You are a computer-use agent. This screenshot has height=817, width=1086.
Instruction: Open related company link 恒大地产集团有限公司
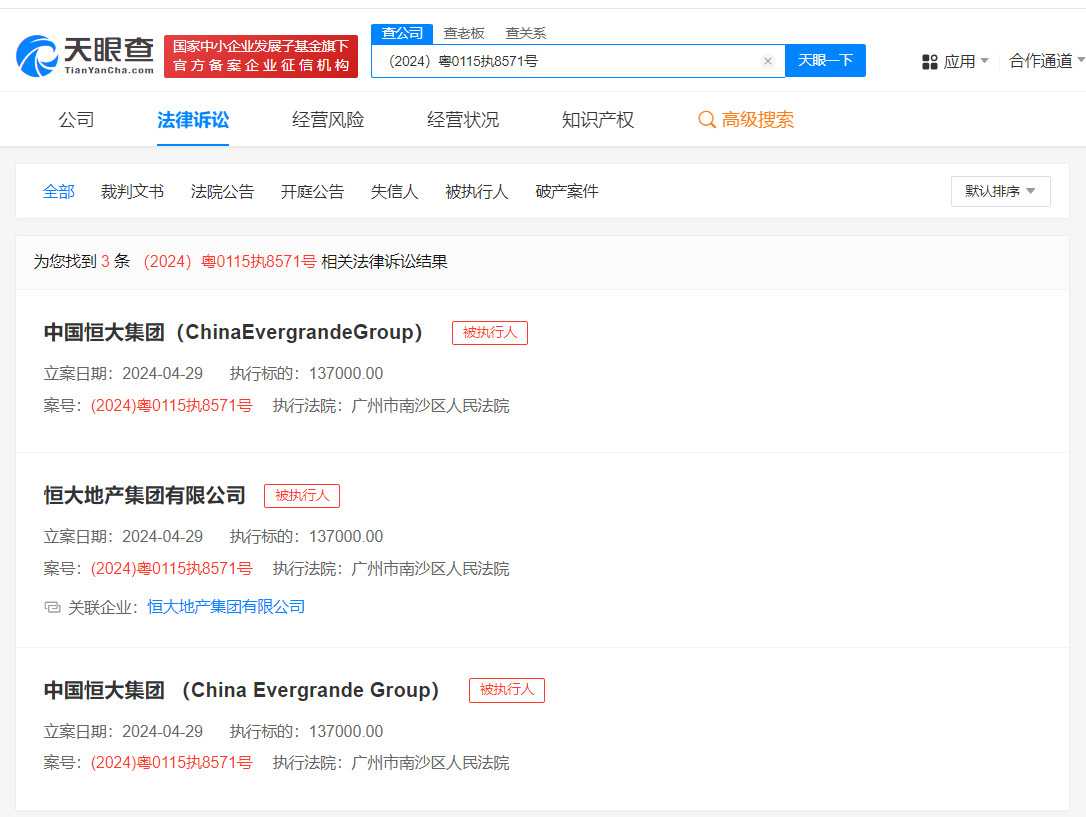[x=226, y=607]
